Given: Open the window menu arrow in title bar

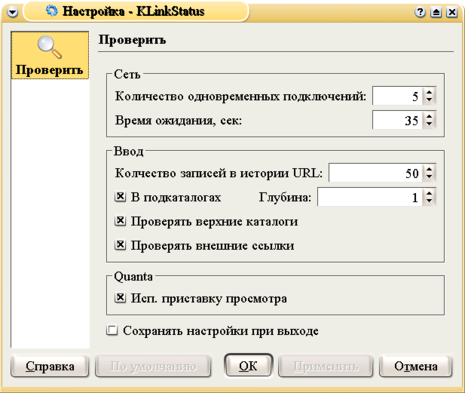Looking at the screenshot, I should [x=13, y=12].
